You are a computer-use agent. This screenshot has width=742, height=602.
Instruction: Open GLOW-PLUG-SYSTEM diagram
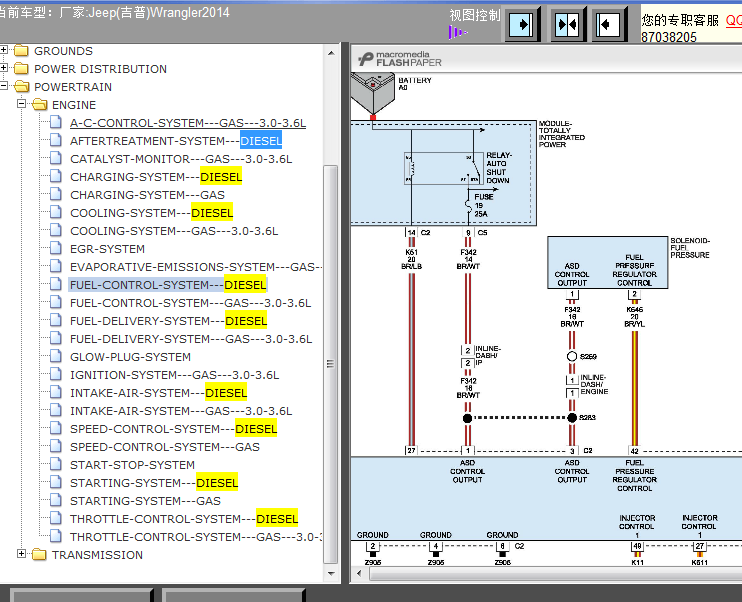click(x=130, y=357)
